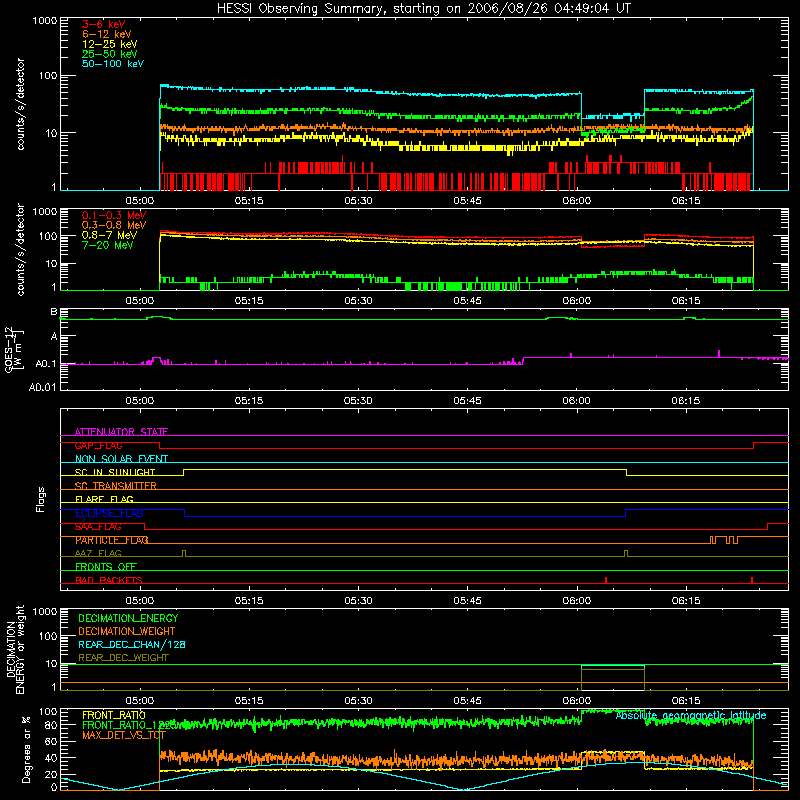800x800 pixels.
Task: Select the 3-6 keV legend label
Action: tap(104, 24)
